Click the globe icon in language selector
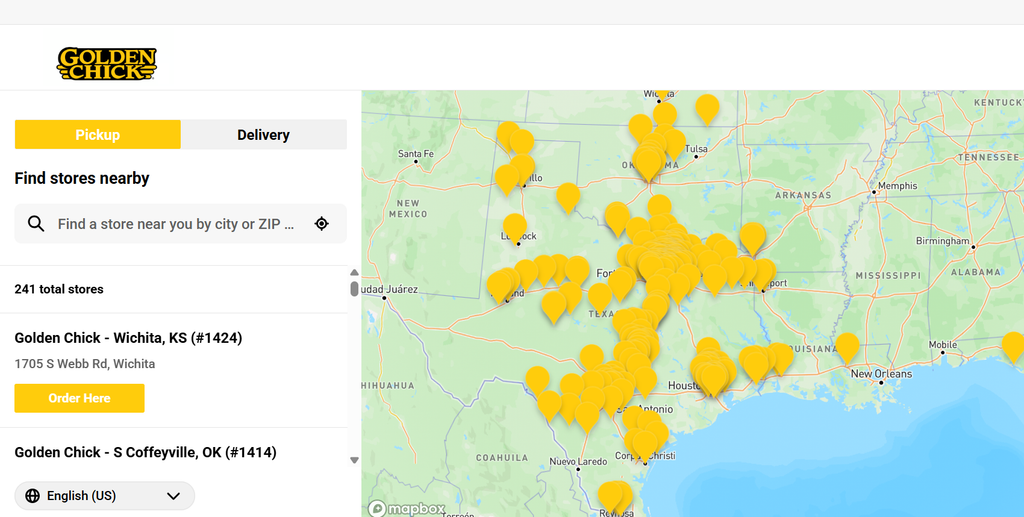The image size is (1024, 517). click(32, 496)
